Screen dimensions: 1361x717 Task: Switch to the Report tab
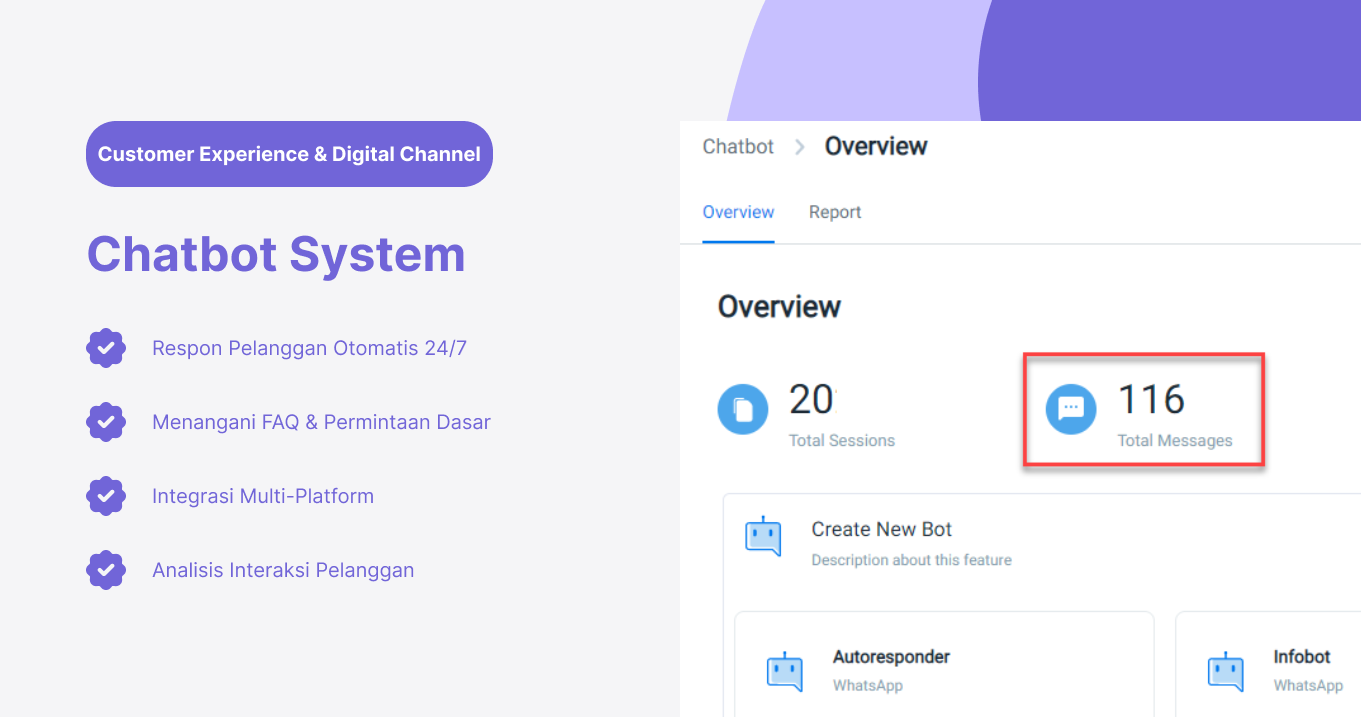835,212
